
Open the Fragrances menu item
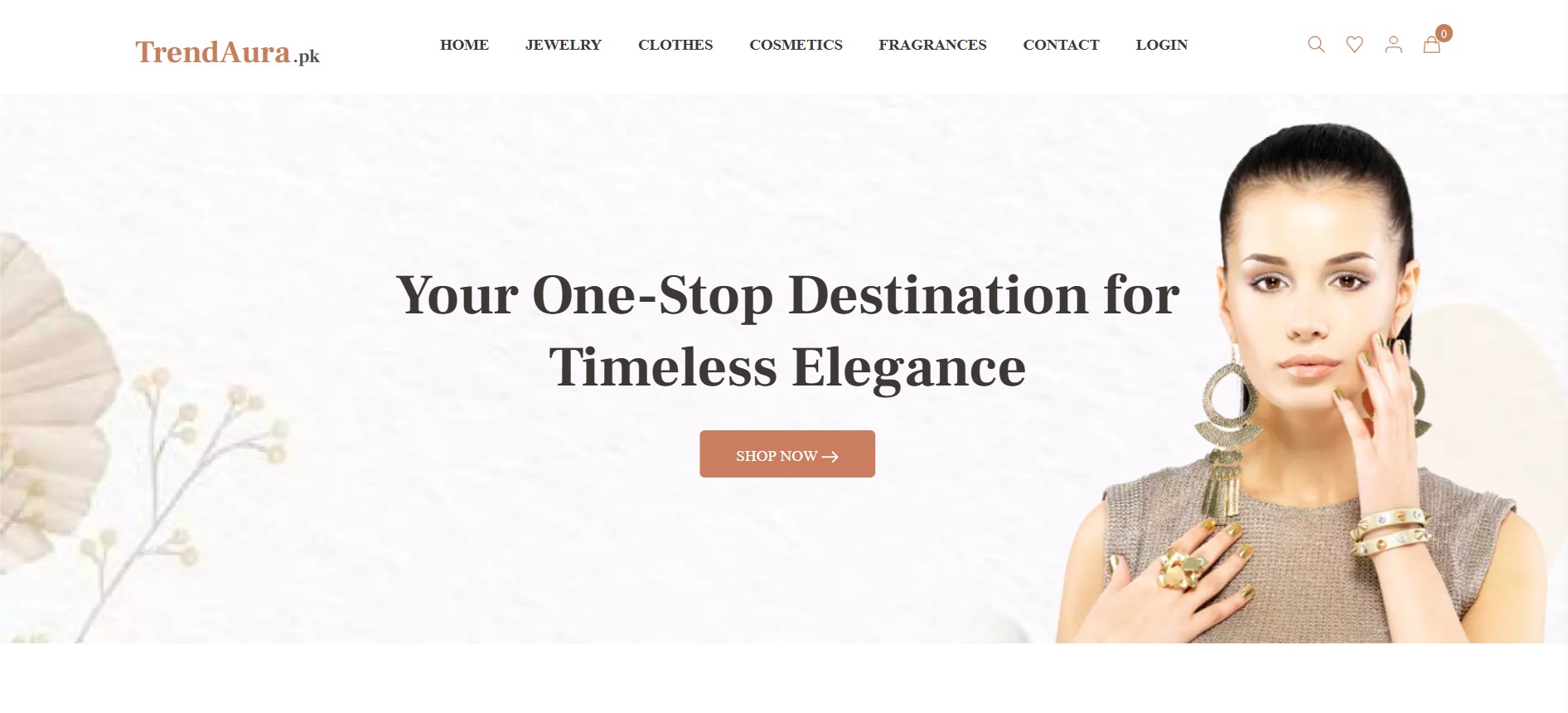(x=932, y=45)
